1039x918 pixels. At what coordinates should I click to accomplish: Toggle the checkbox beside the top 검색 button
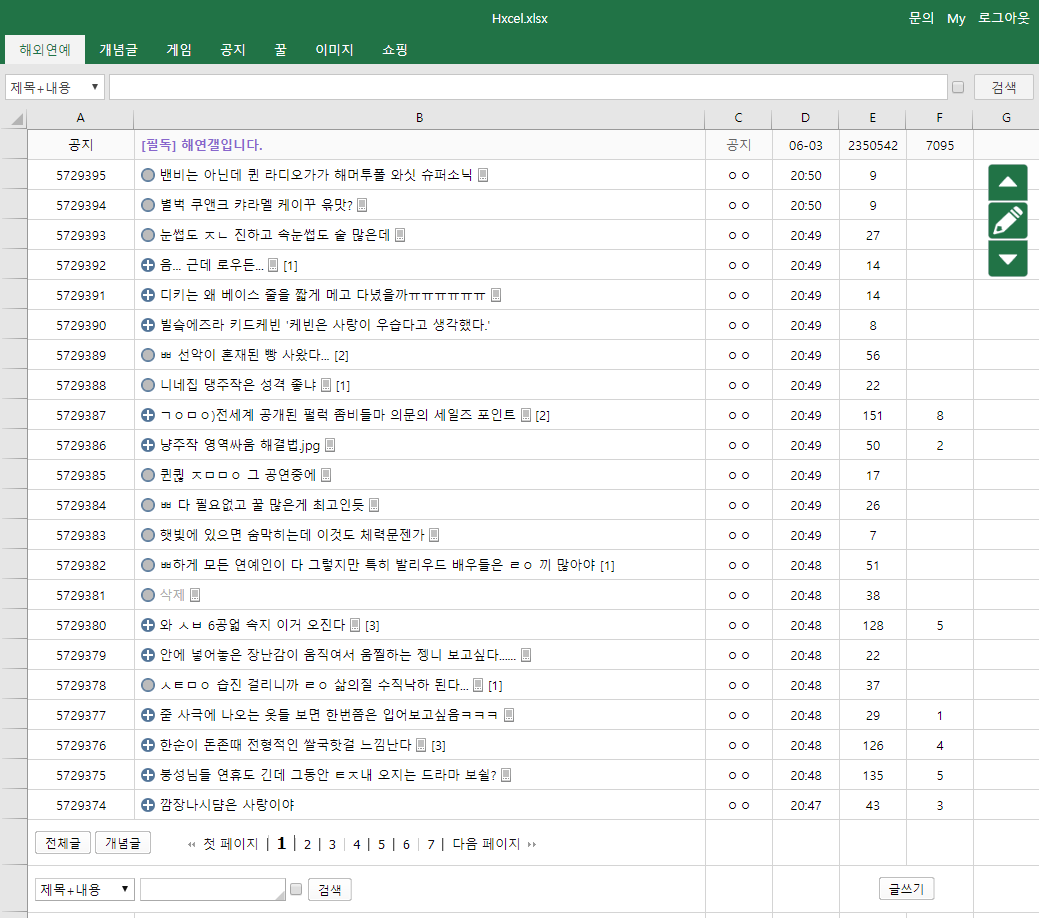coord(957,87)
